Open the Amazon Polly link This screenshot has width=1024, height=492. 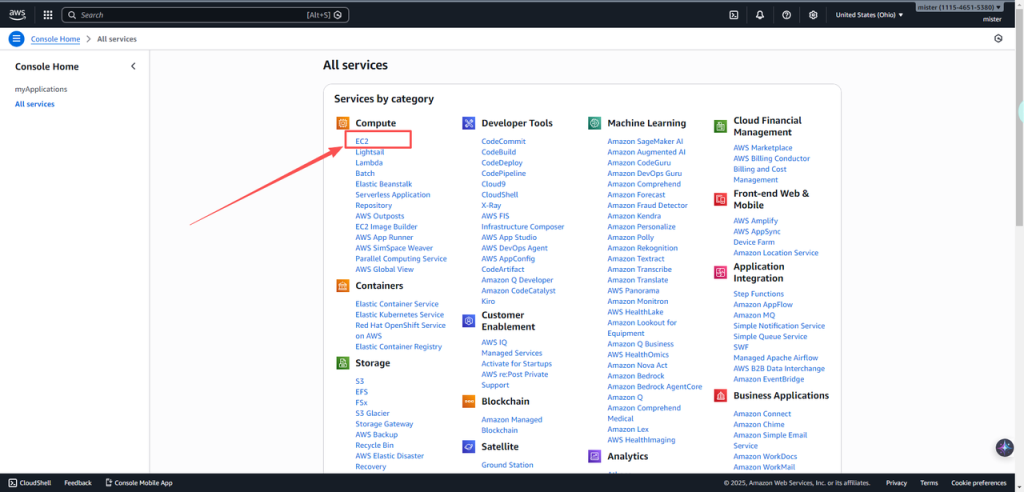630,238
